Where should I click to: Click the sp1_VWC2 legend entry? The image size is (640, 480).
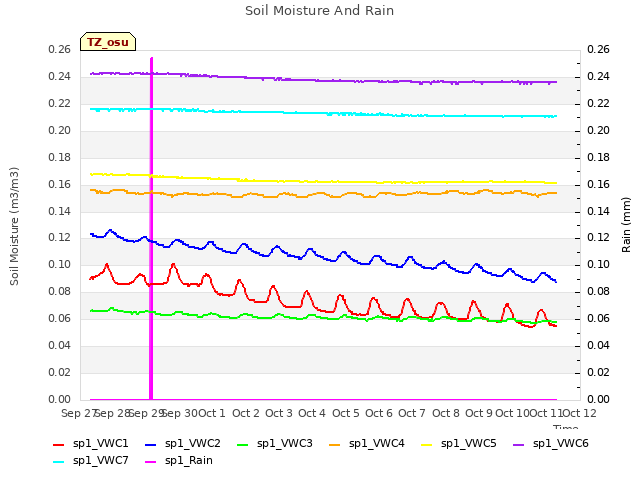click(x=182, y=443)
